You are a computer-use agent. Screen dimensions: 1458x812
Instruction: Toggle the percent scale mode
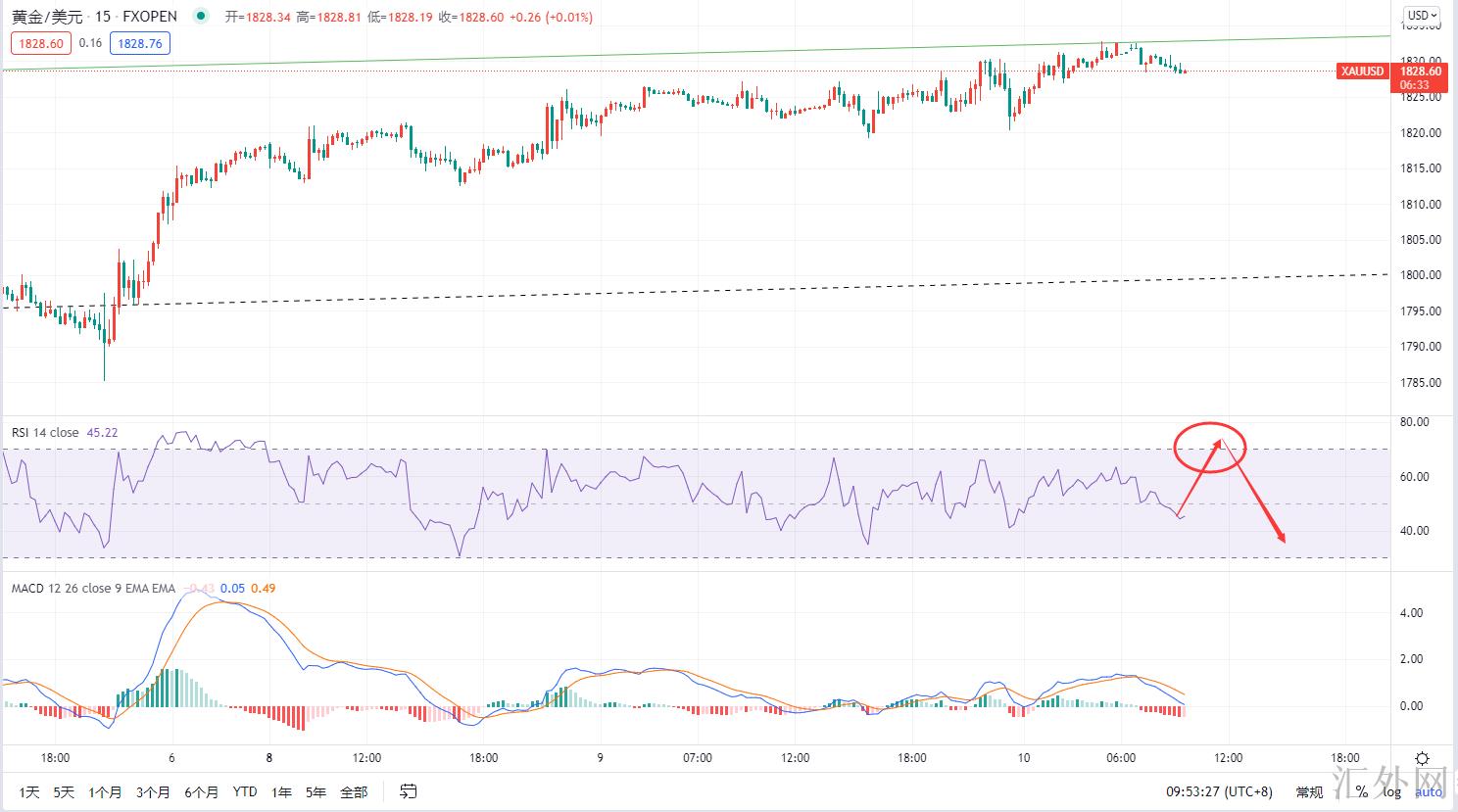click(1361, 791)
